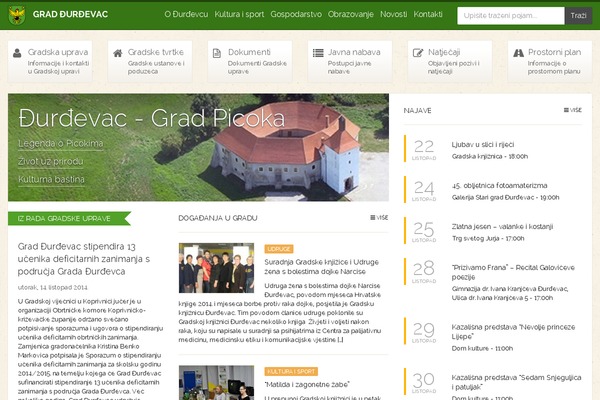Viewport: 600px width, 400px height.
Task: Click the DOGAĐANJA U GRADU heading
Action: [x=218, y=218]
